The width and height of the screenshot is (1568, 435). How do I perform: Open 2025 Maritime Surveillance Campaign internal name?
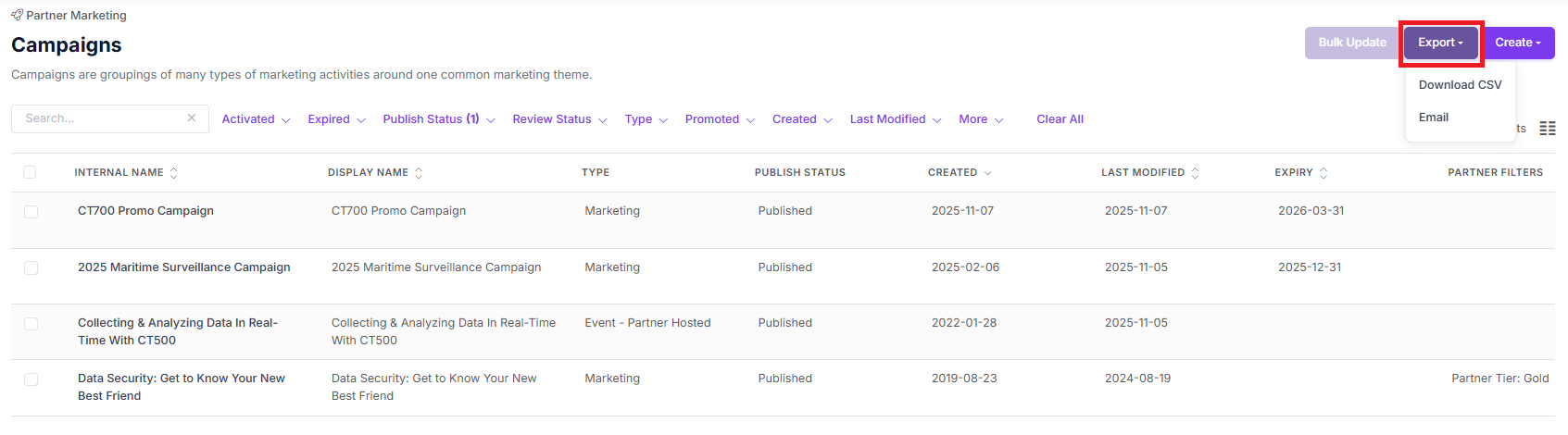pos(183,267)
